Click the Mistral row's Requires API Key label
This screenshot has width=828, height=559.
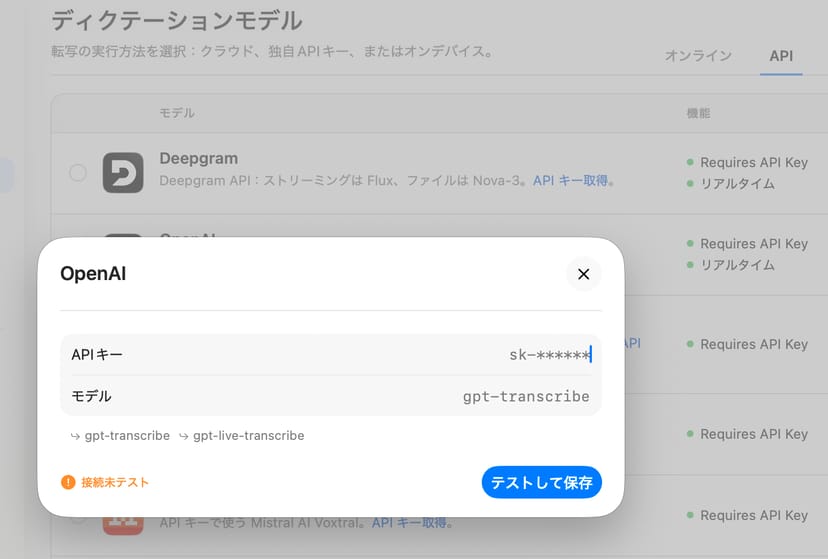pos(754,515)
